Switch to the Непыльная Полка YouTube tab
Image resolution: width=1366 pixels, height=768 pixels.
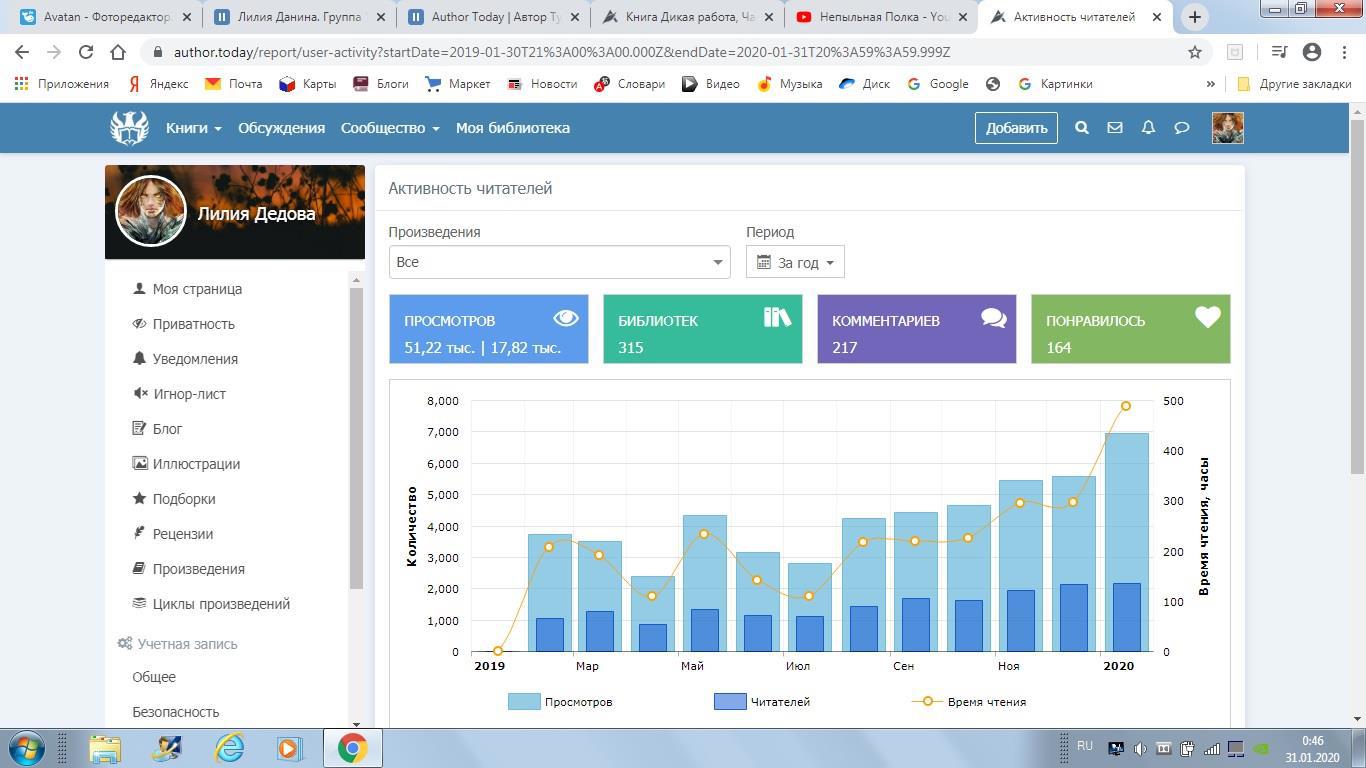(x=882, y=17)
